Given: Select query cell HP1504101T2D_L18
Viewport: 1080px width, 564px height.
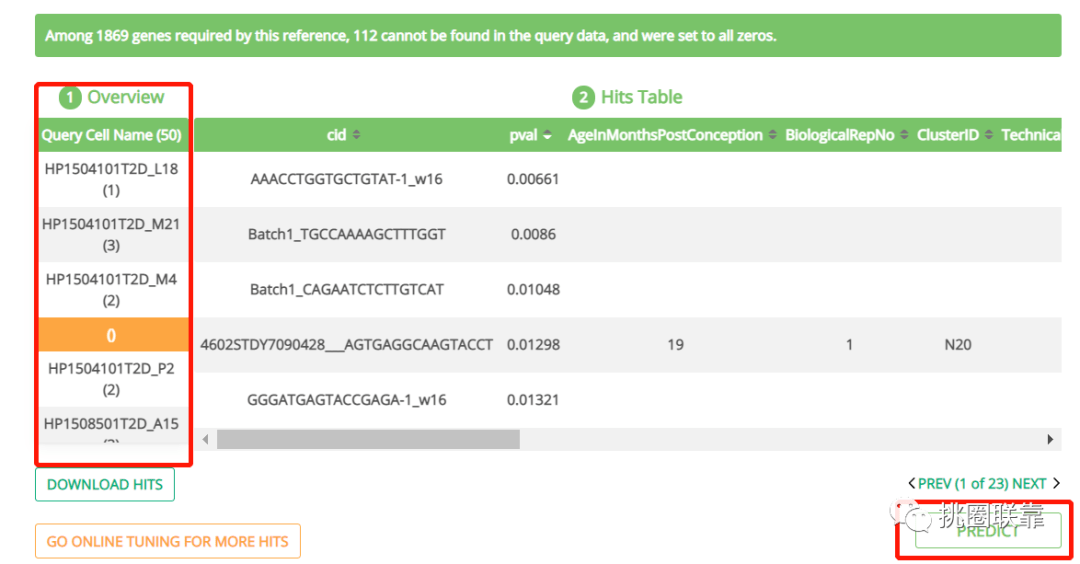Looking at the screenshot, I should [x=111, y=179].
